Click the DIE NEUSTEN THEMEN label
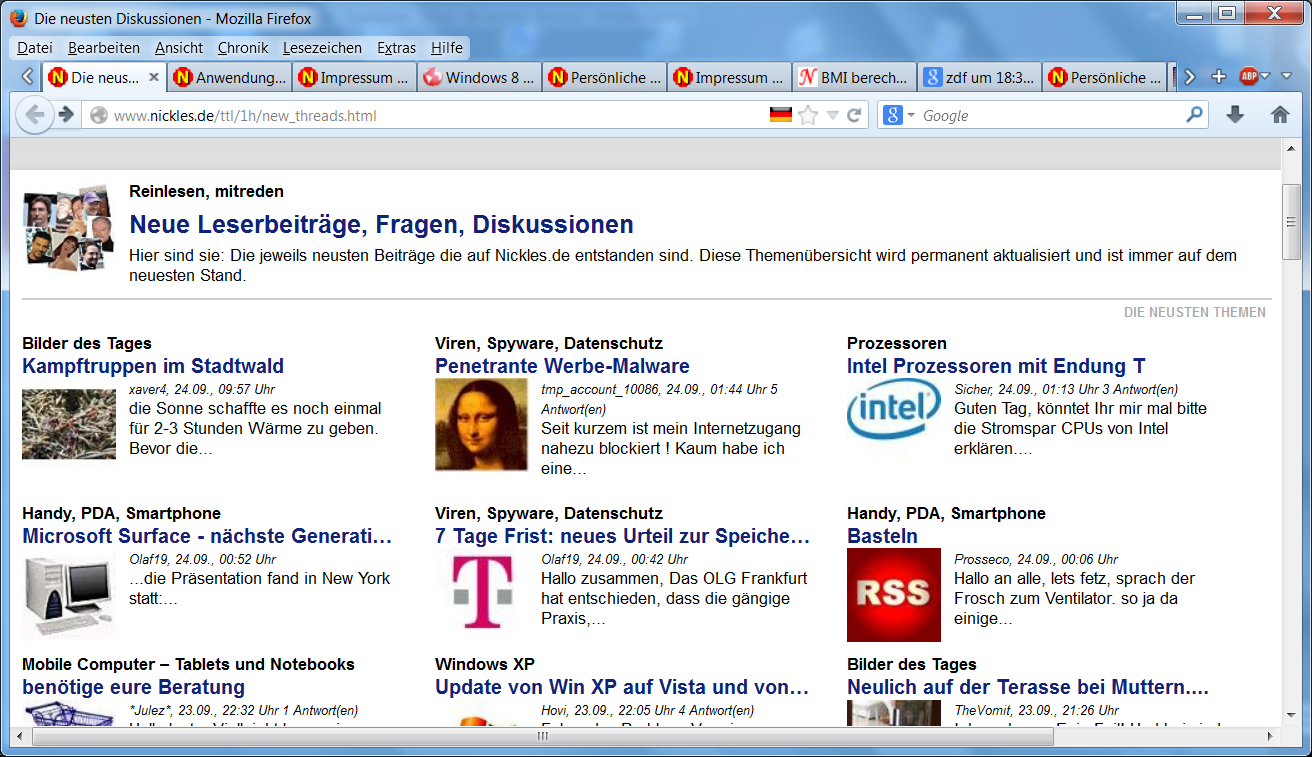 pos(1195,312)
